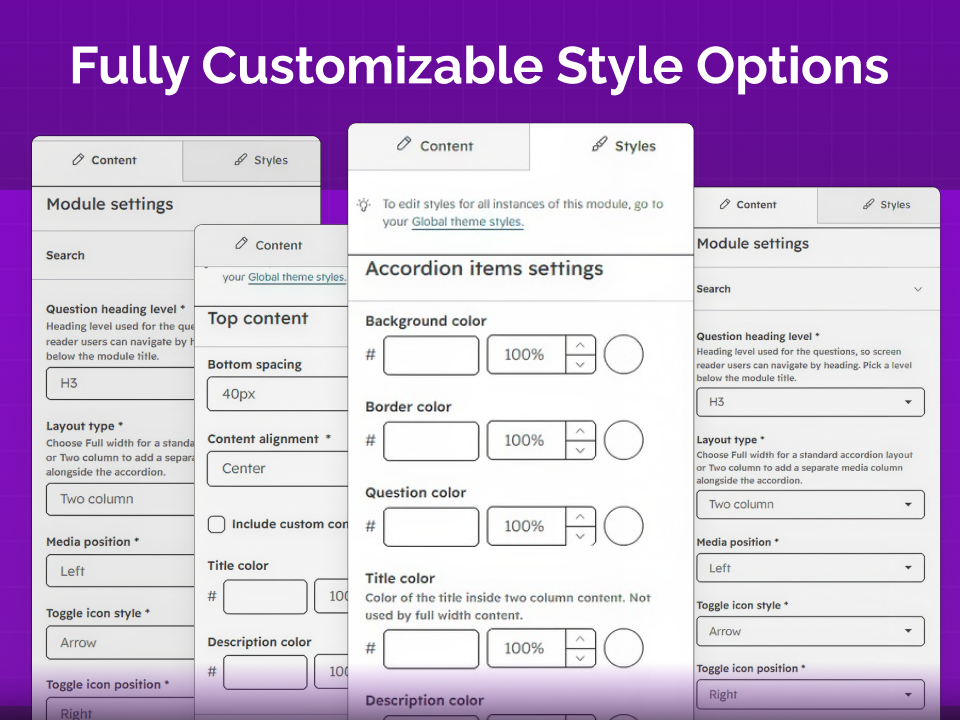Open Media position Left dropdown in far-right panel
The image size is (960, 720).
pos(811,568)
